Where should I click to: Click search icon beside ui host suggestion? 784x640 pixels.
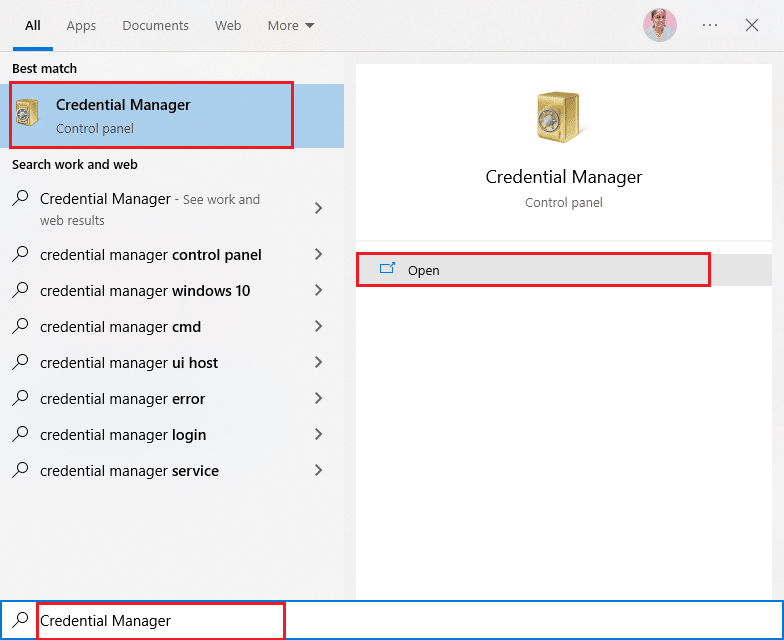click(x=20, y=362)
